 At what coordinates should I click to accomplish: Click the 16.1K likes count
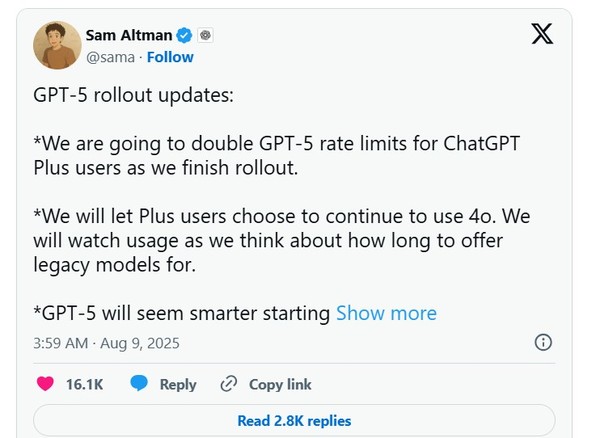coord(85,384)
